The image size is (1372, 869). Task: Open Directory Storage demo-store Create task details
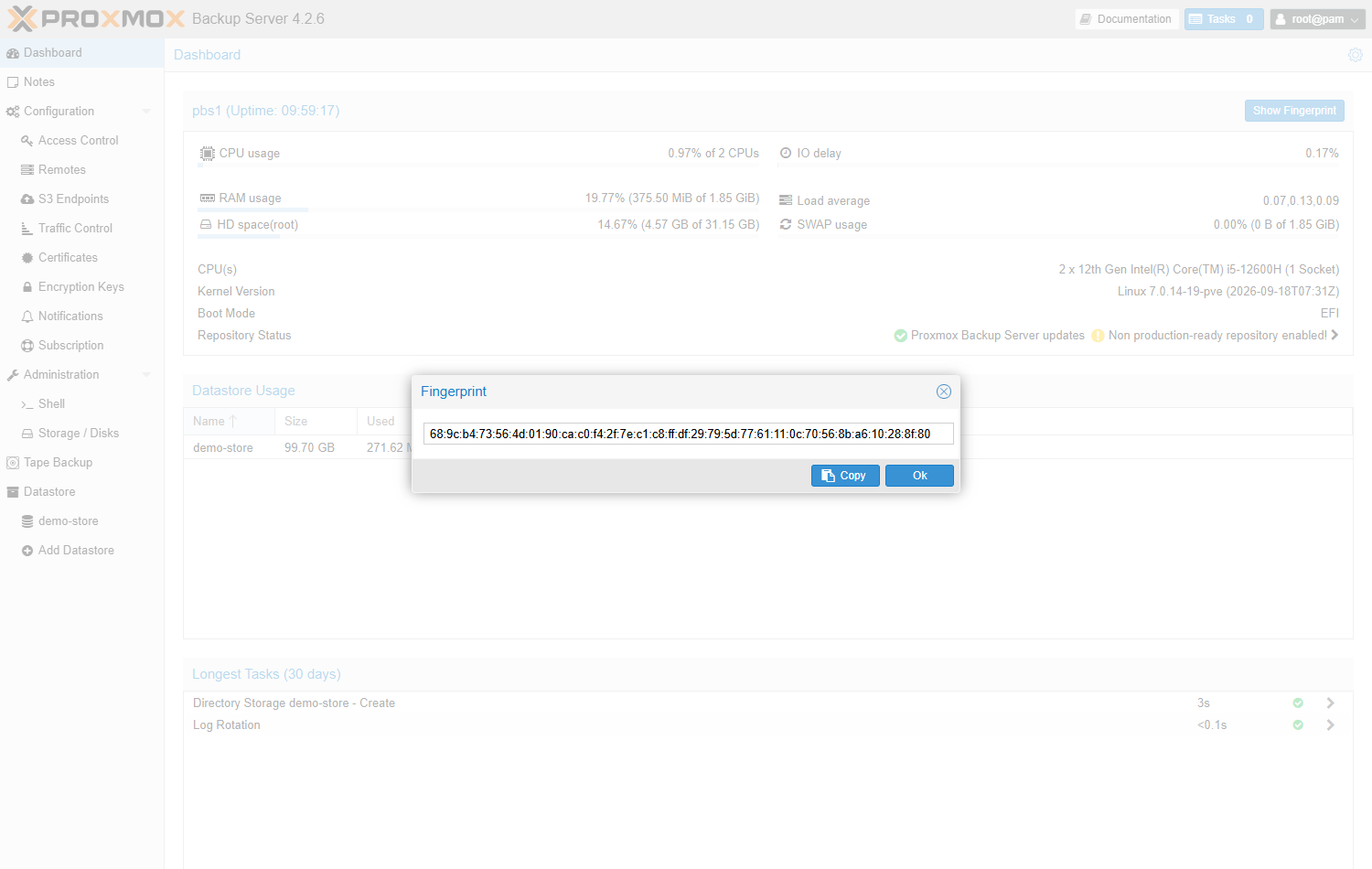(x=1331, y=703)
